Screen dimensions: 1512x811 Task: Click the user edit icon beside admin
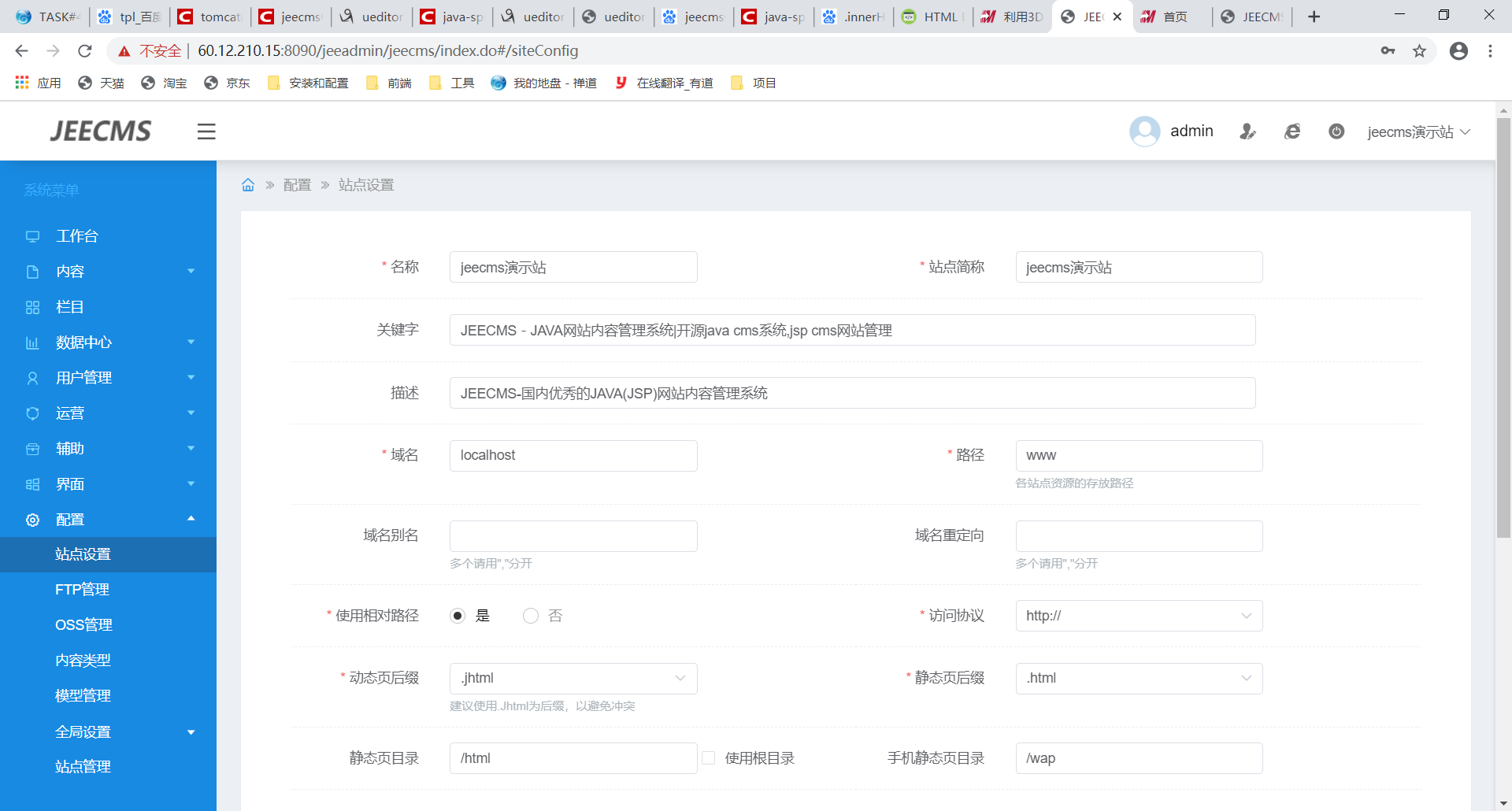(x=1247, y=131)
